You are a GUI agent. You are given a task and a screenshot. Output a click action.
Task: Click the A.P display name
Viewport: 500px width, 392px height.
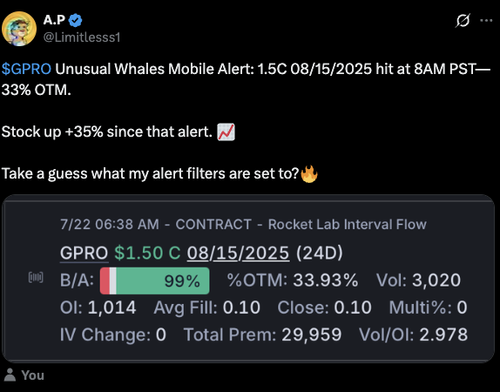(54, 20)
